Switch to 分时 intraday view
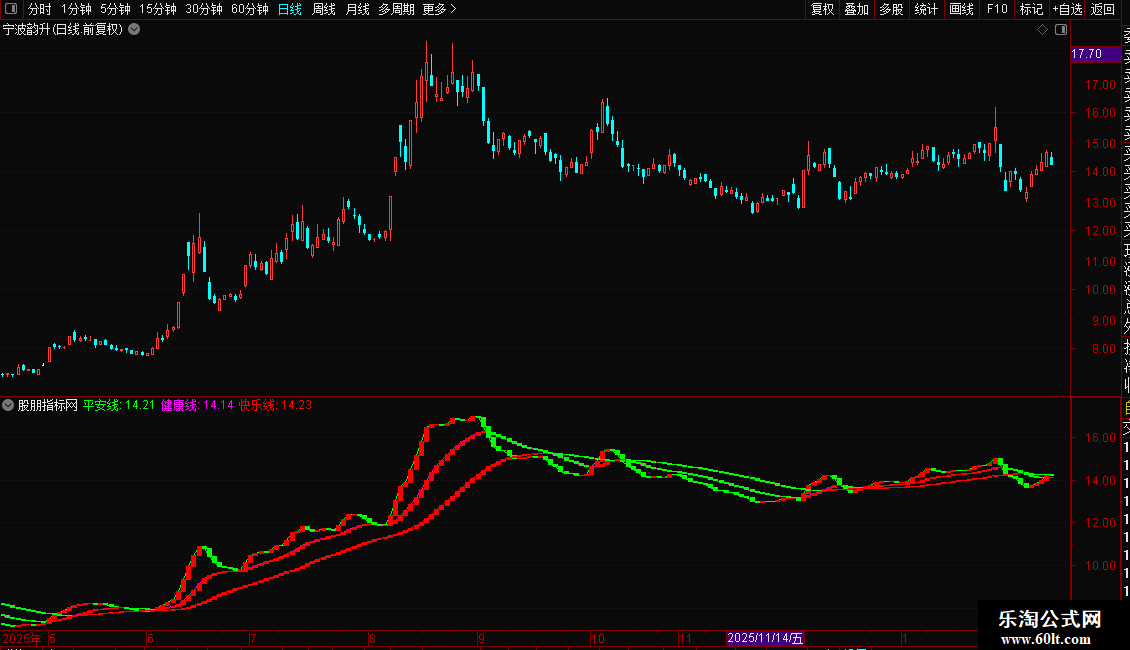This screenshot has height=650, width=1130. click(x=40, y=9)
